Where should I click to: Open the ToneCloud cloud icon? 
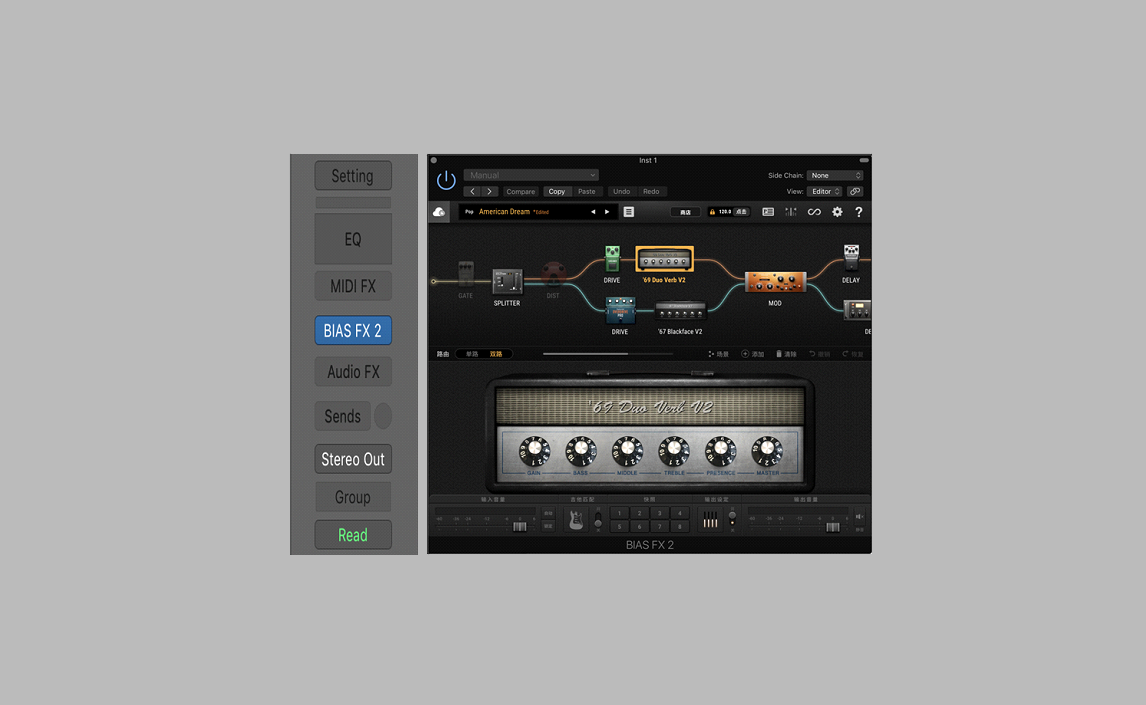(439, 212)
